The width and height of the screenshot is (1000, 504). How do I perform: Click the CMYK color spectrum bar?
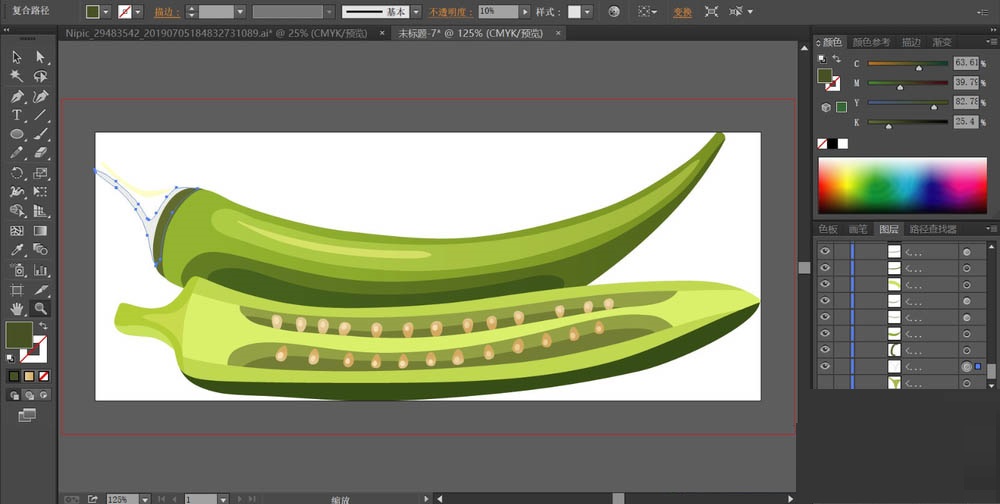tap(903, 185)
